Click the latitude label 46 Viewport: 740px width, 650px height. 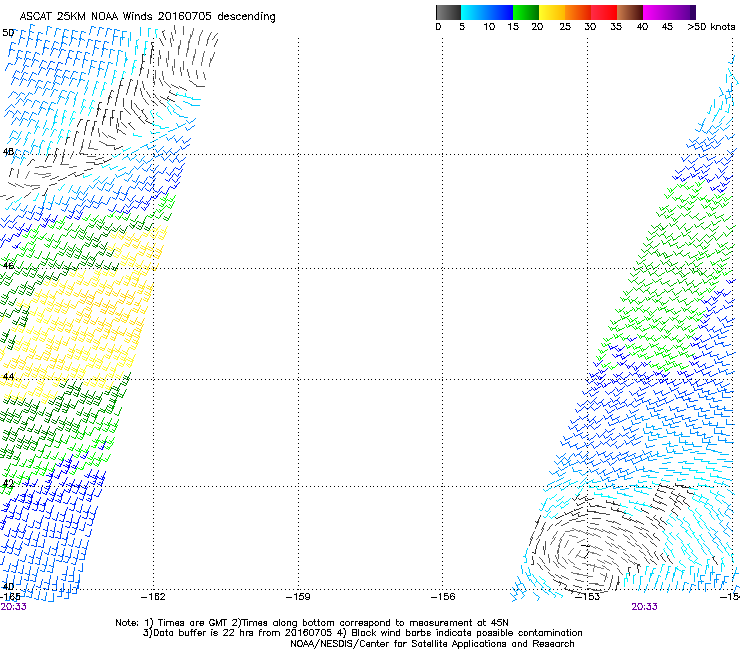8,266
